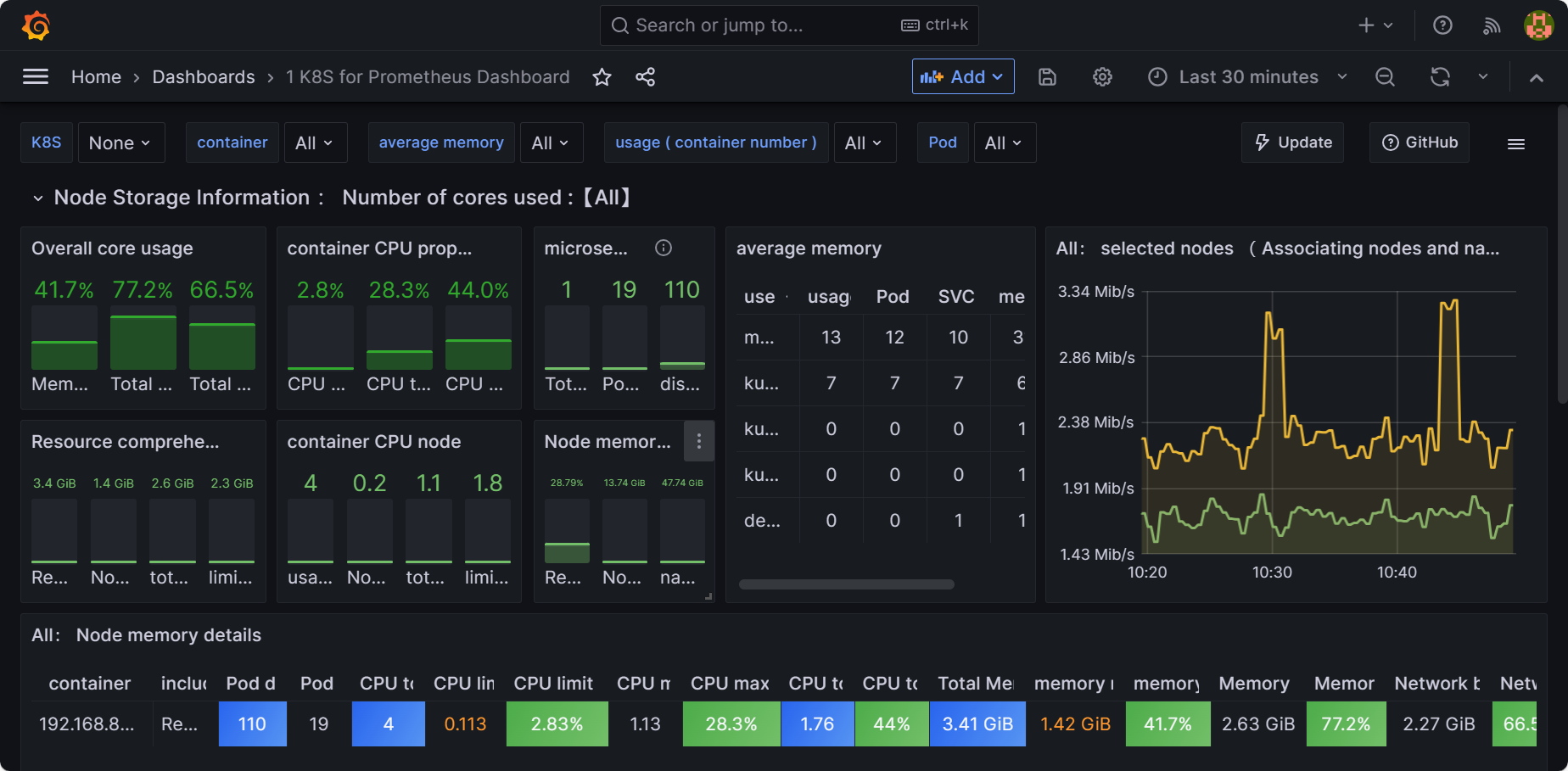This screenshot has width=1568, height=771.
Task: Click the 28.3% CPU max cell
Action: (x=731, y=724)
